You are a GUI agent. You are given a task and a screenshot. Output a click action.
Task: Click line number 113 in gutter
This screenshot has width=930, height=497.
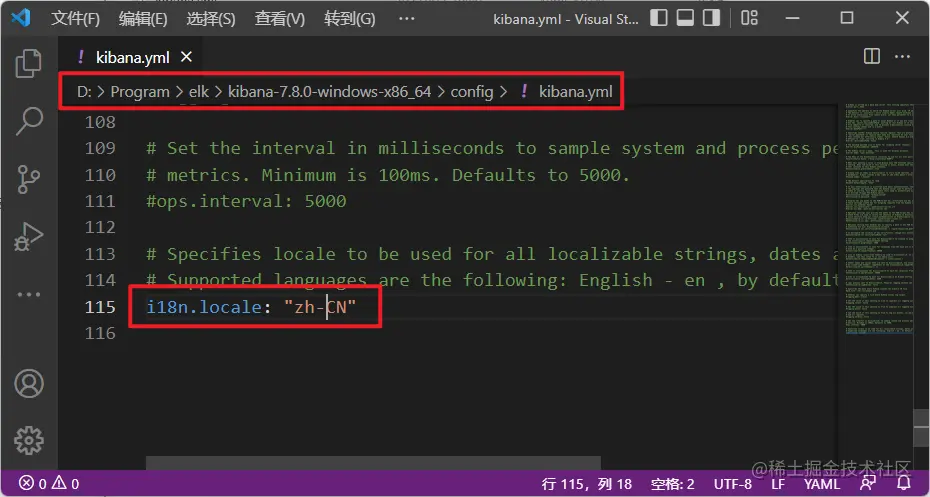coord(100,254)
